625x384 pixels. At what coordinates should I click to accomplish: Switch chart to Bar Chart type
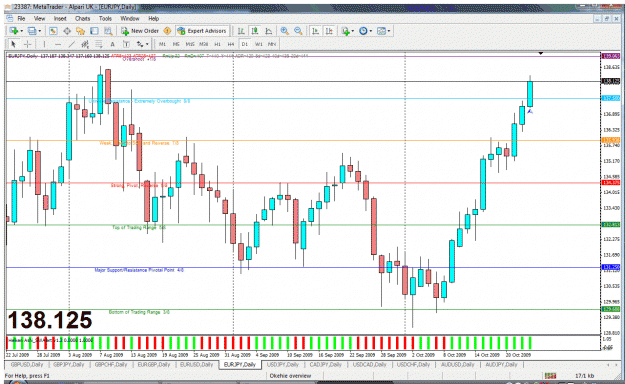(241, 31)
